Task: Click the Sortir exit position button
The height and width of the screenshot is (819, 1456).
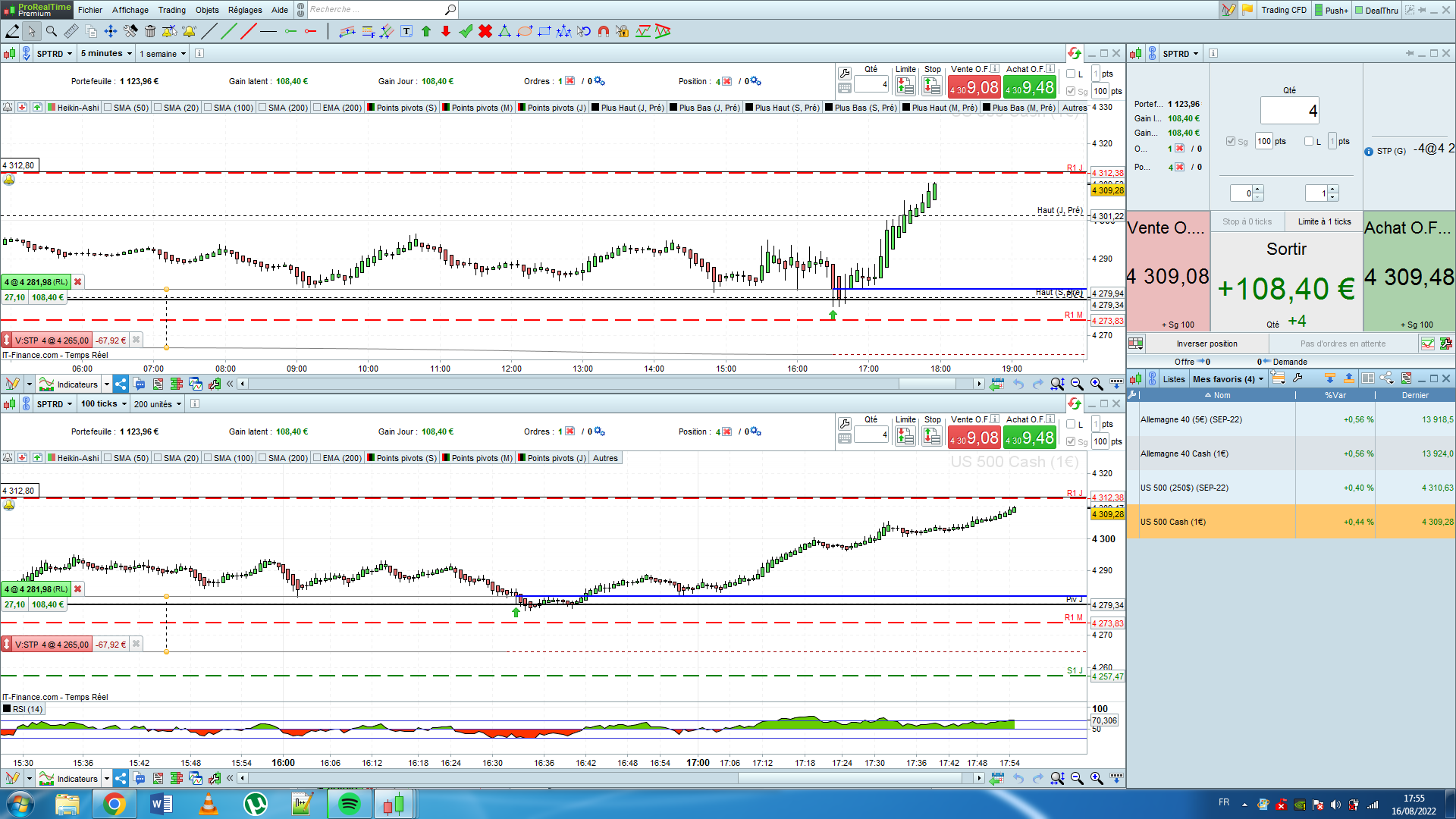Action: [x=1287, y=281]
